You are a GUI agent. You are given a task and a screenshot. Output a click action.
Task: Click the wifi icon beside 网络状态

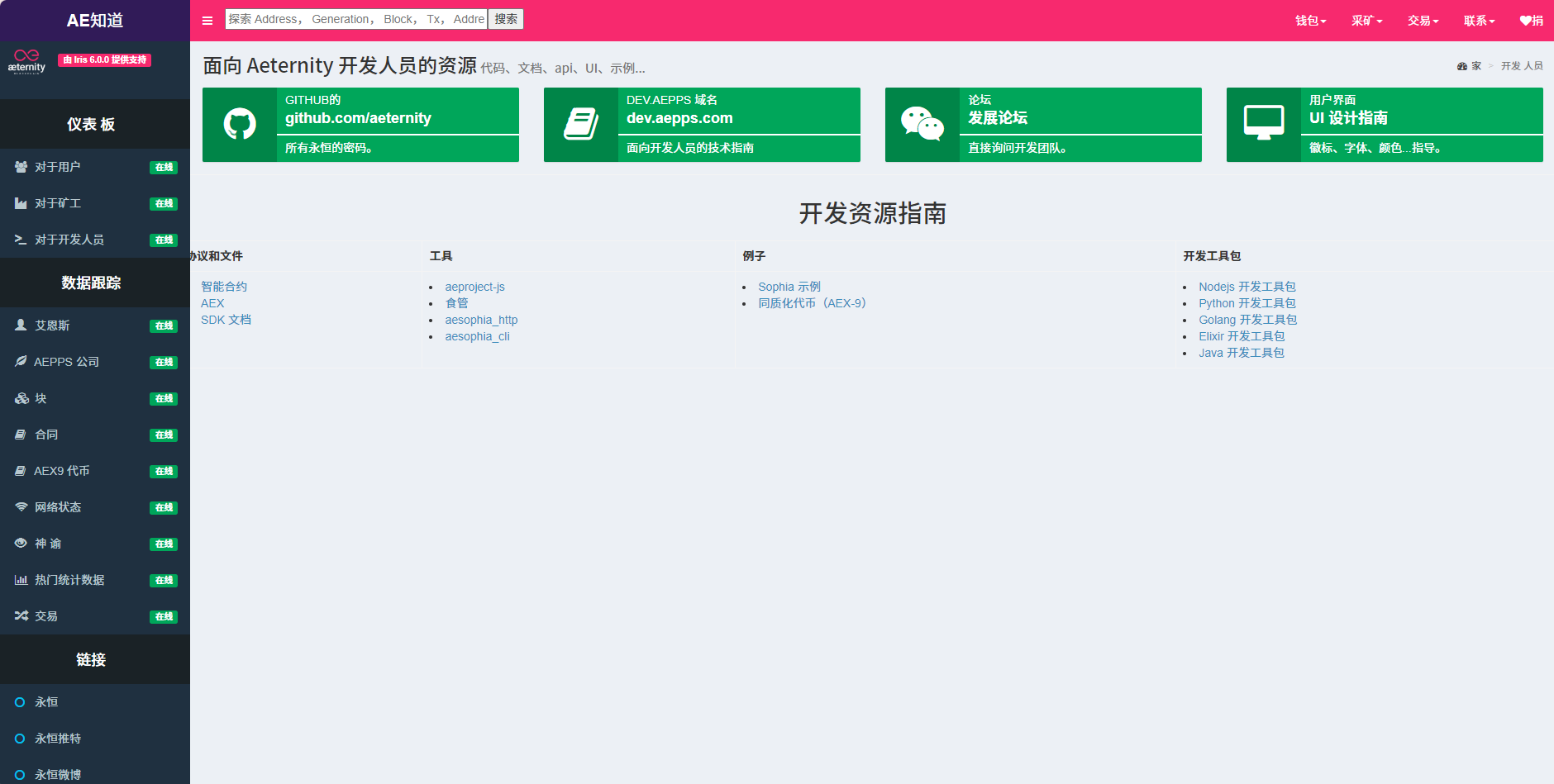(21, 507)
